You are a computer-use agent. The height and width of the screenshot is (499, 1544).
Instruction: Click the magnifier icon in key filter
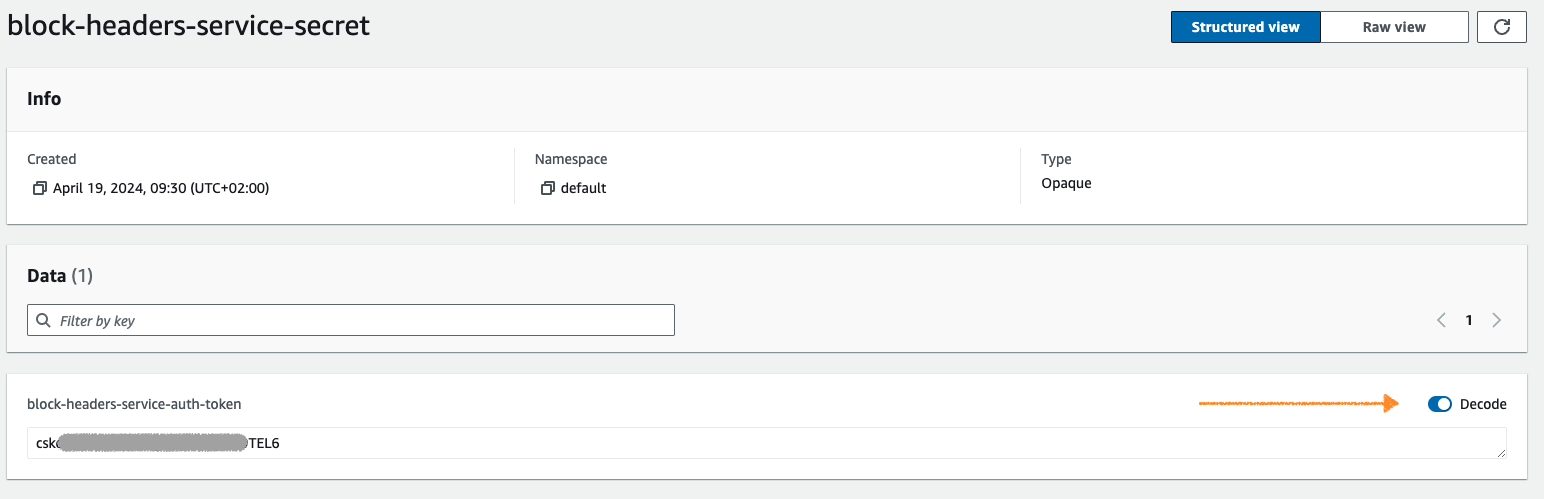(x=43, y=321)
